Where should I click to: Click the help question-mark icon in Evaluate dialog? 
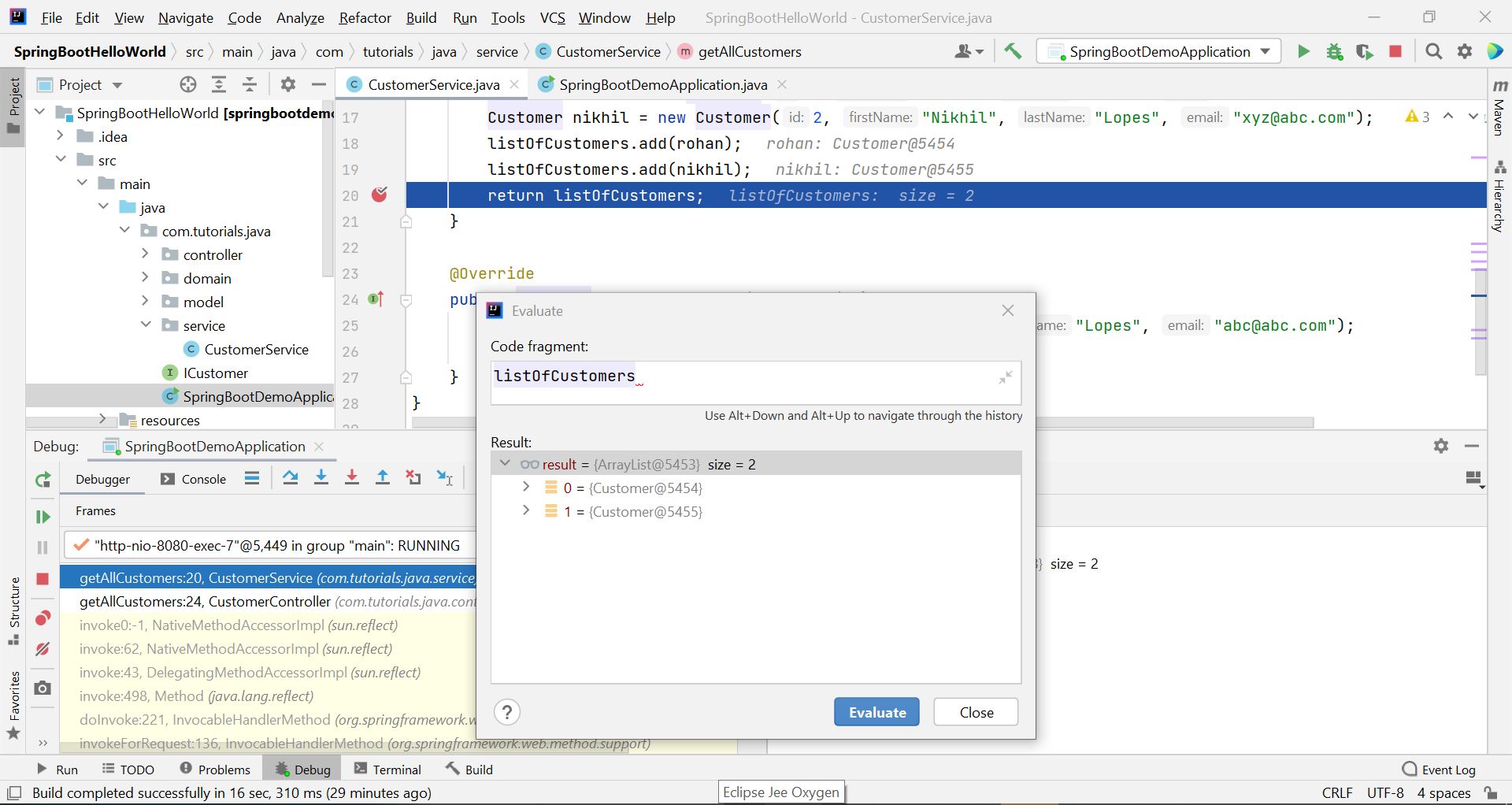point(507,711)
